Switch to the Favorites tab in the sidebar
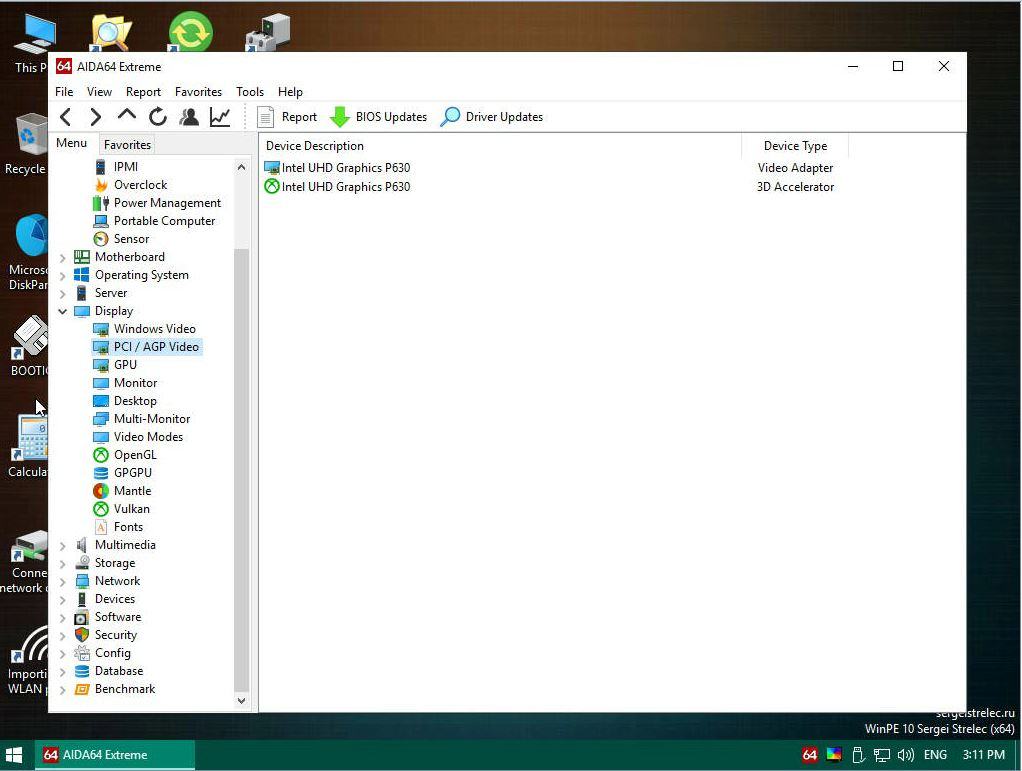 point(127,145)
